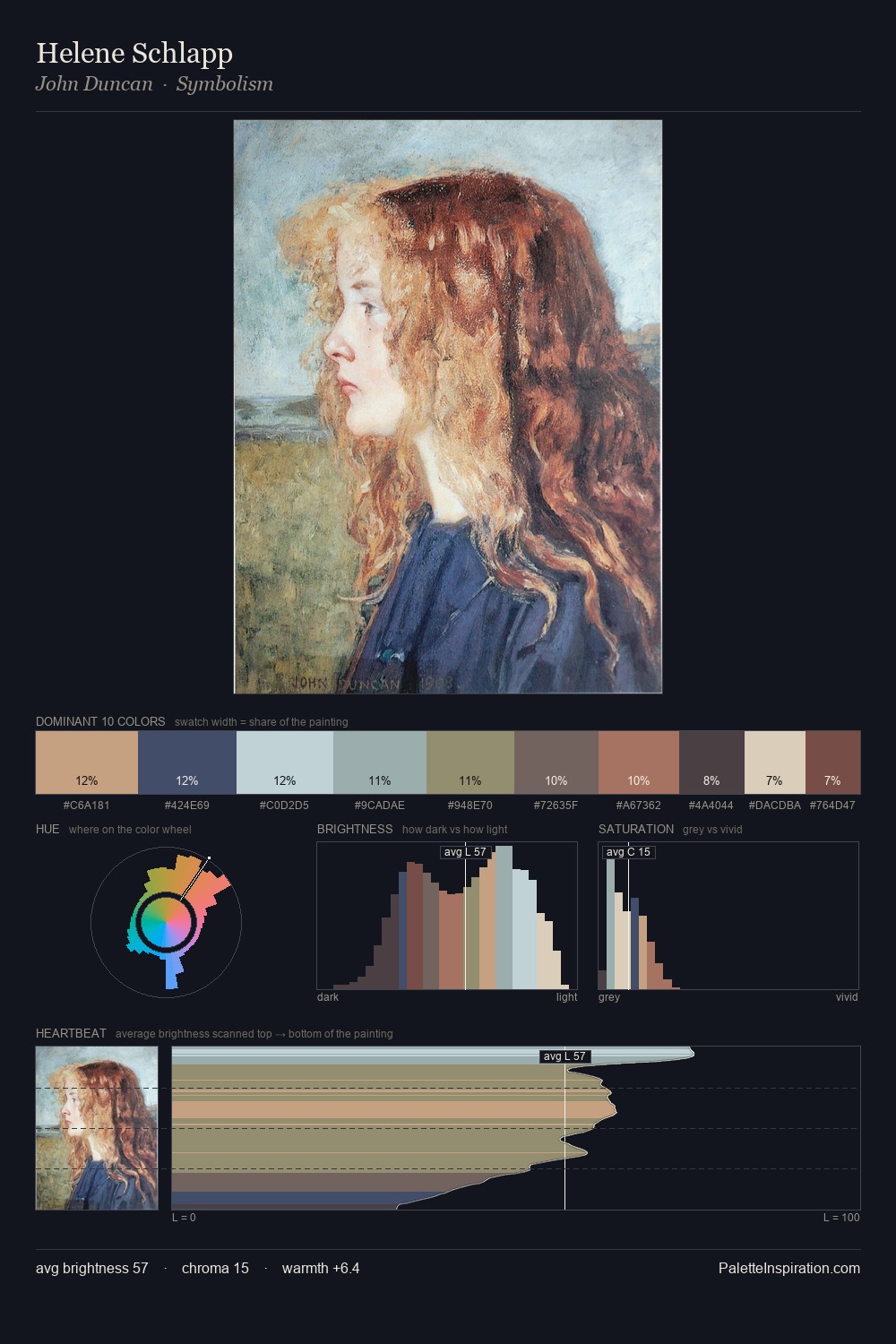Click 'avg C 15' label in saturation chart

pyautogui.click(x=629, y=852)
